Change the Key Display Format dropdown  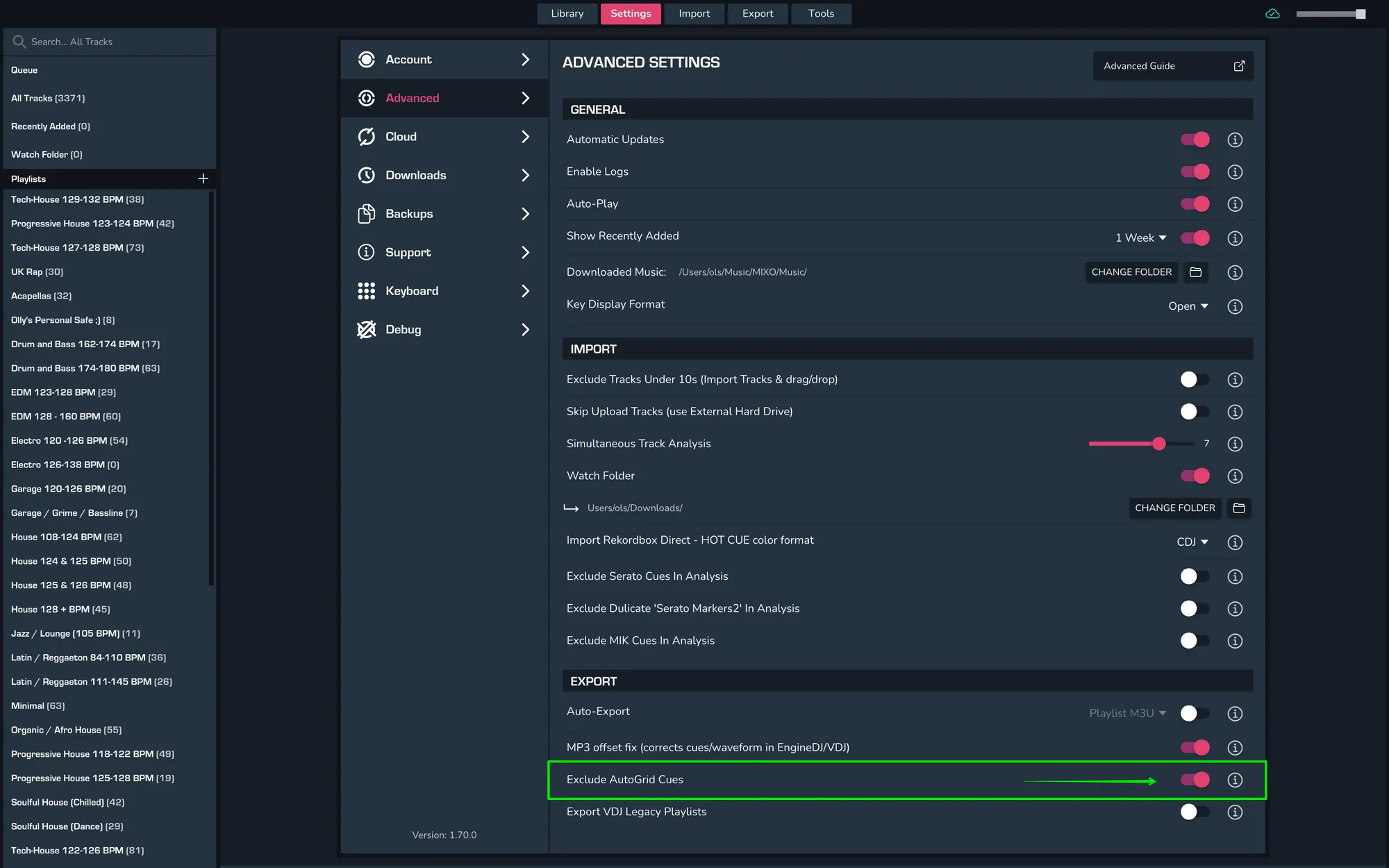pos(1188,306)
